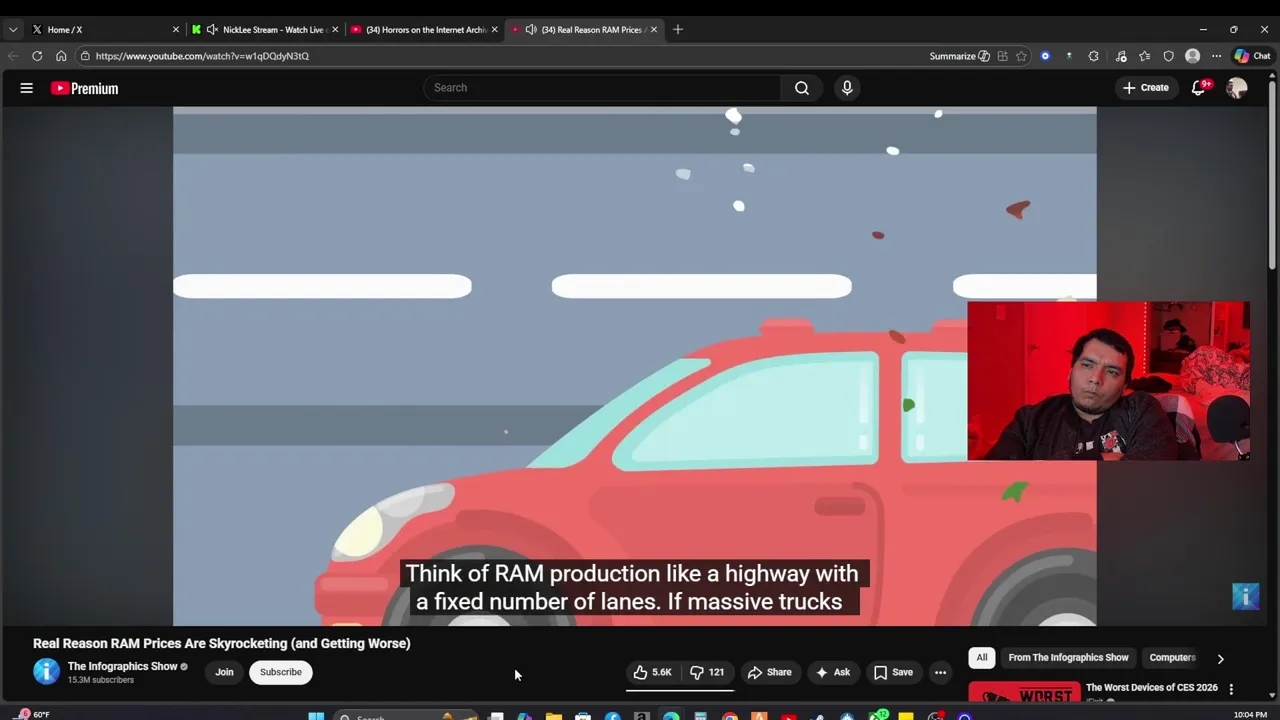Open Browser essentials shield icon

coord(1168,56)
